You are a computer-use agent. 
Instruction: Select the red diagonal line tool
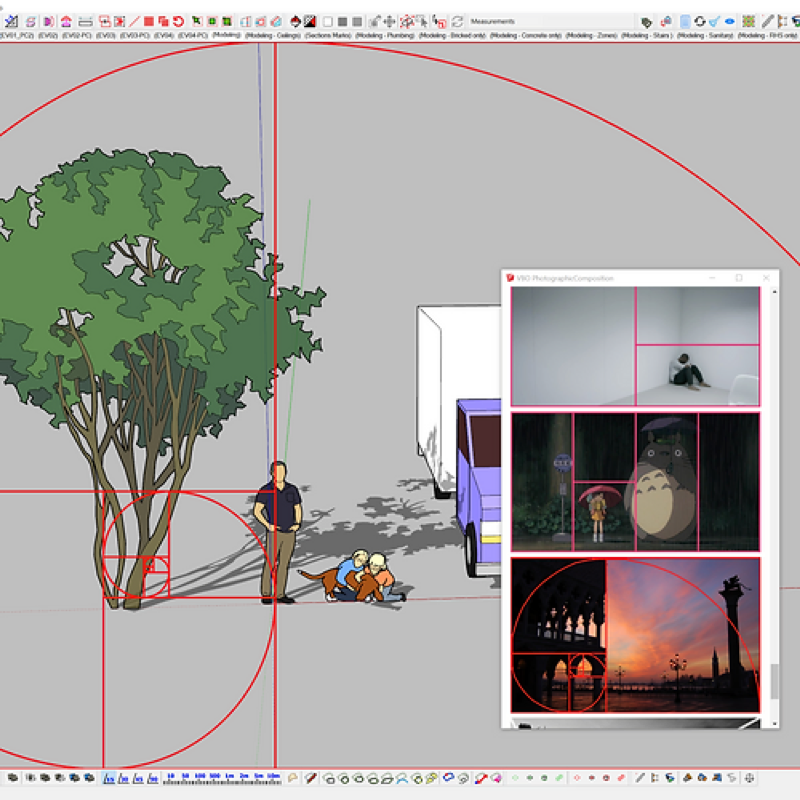[x=134, y=21]
